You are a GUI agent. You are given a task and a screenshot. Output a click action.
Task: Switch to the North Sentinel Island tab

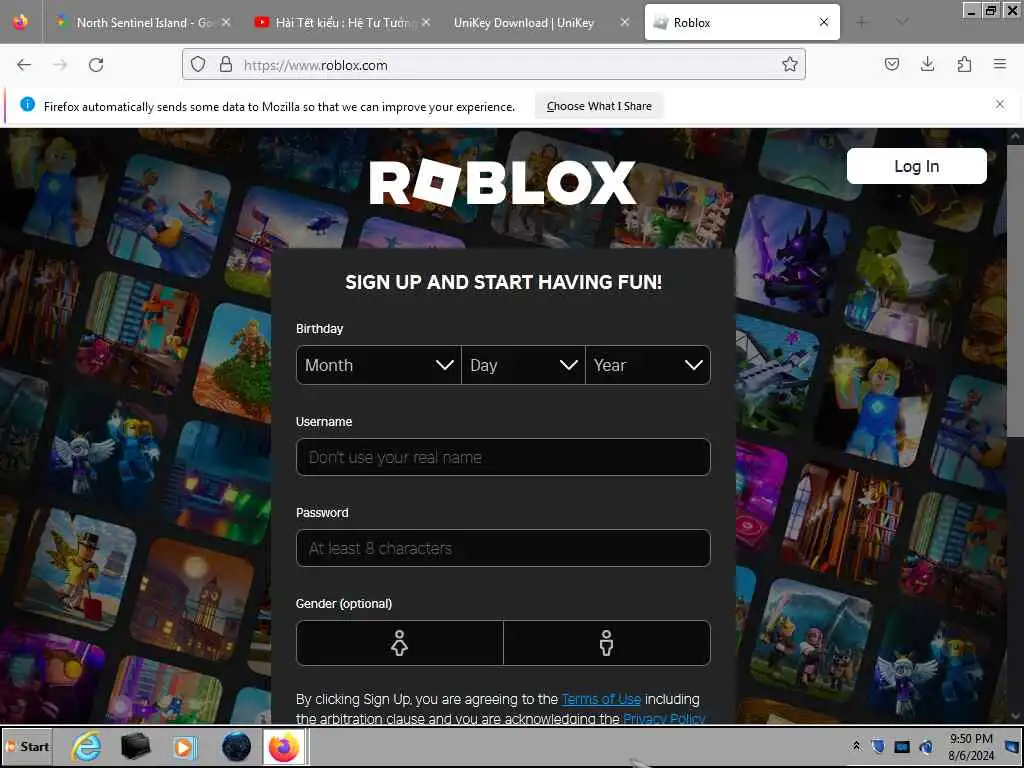142,22
